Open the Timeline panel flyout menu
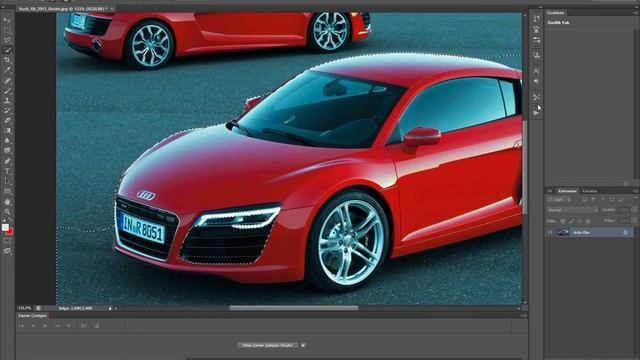 [524, 316]
